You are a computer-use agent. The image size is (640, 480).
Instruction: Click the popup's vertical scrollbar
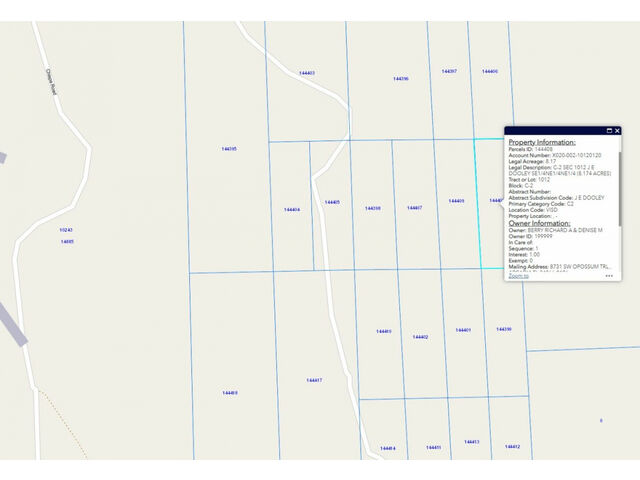(621, 190)
